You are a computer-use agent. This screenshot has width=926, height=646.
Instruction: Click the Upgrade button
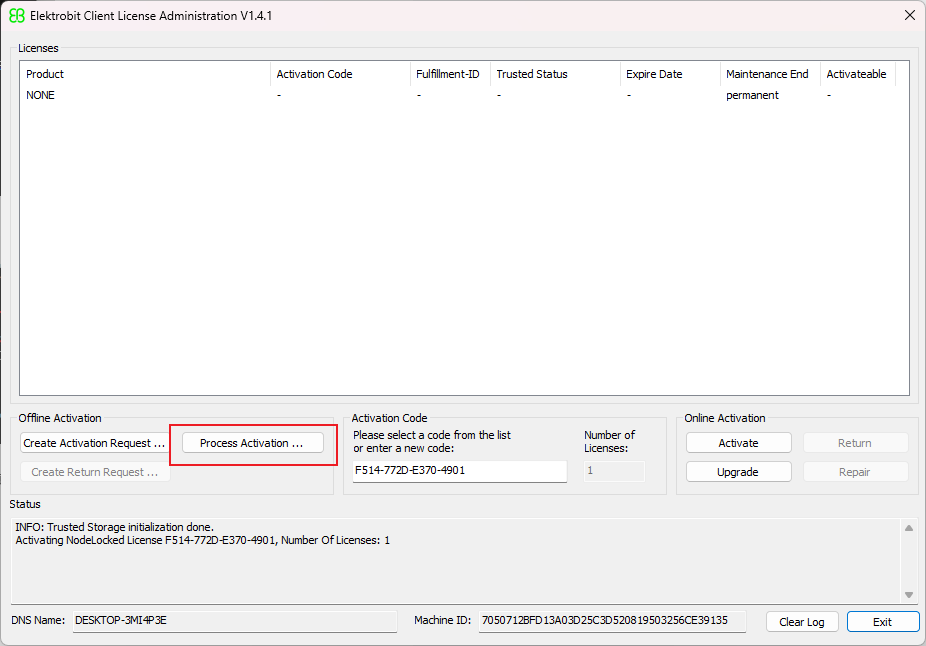pyautogui.click(x=738, y=471)
